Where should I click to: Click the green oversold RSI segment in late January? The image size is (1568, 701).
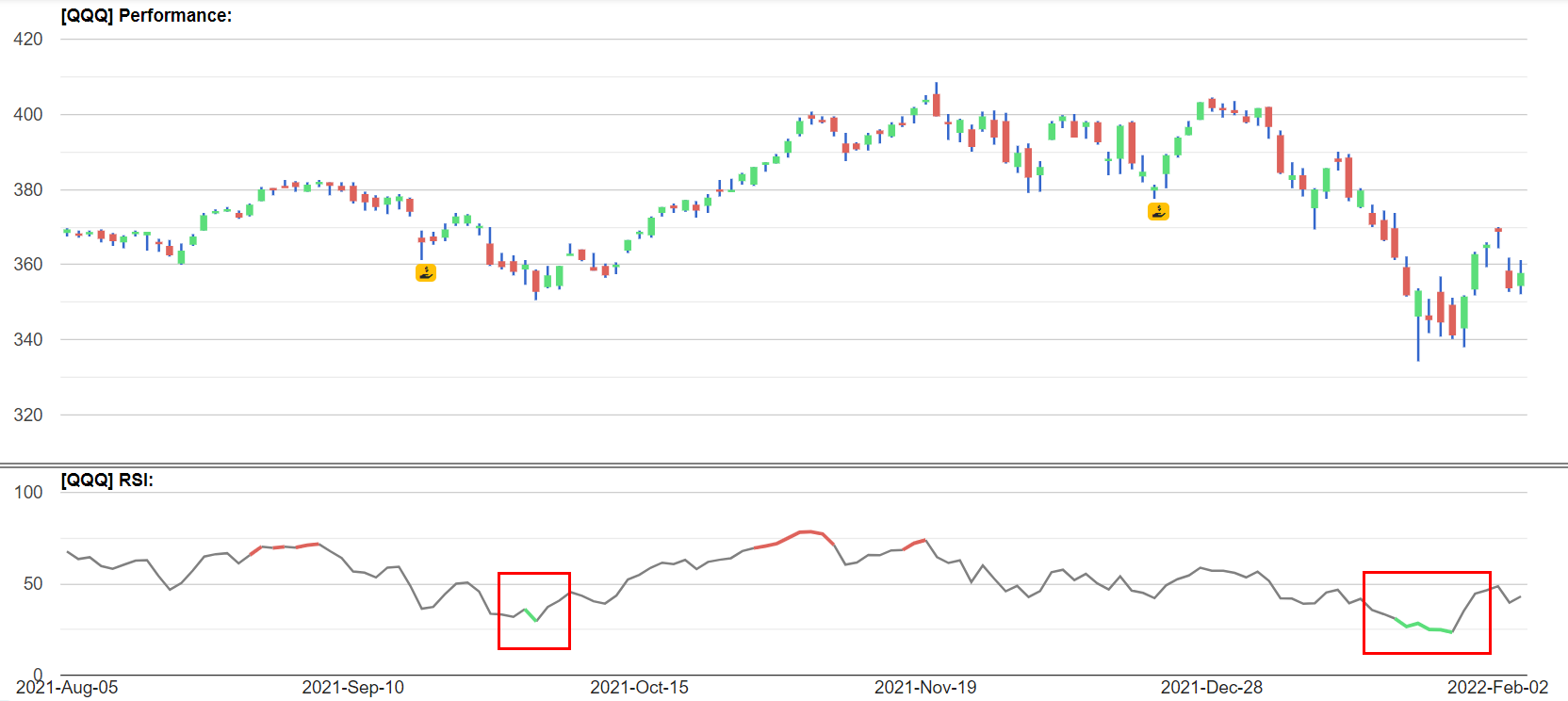[1423, 626]
